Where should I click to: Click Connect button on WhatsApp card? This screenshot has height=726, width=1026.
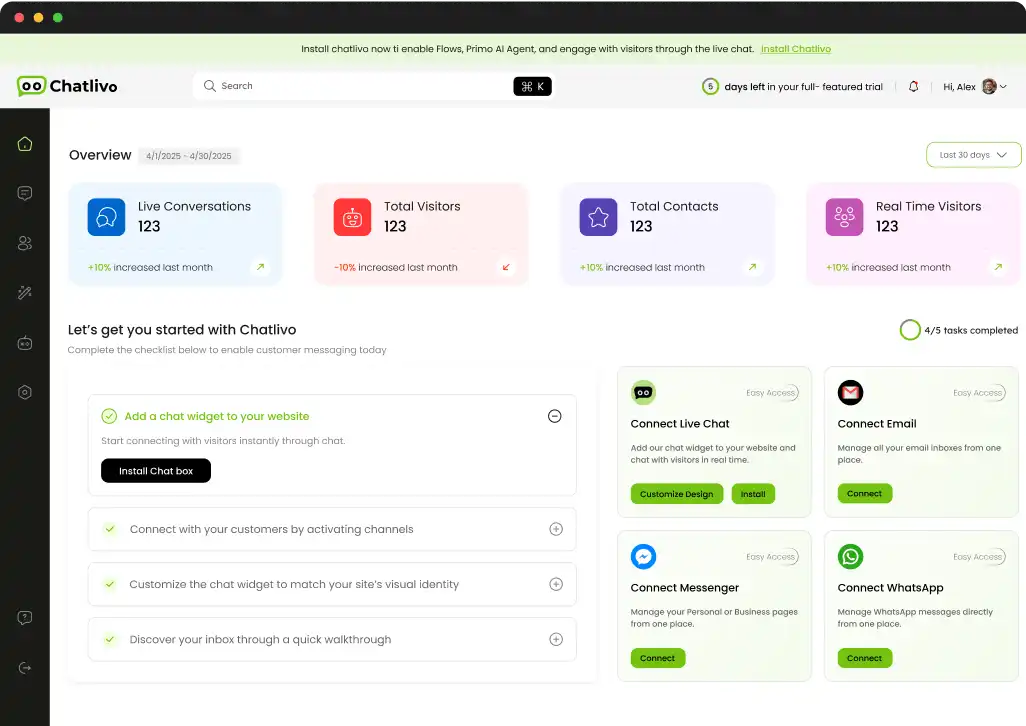(864, 658)
